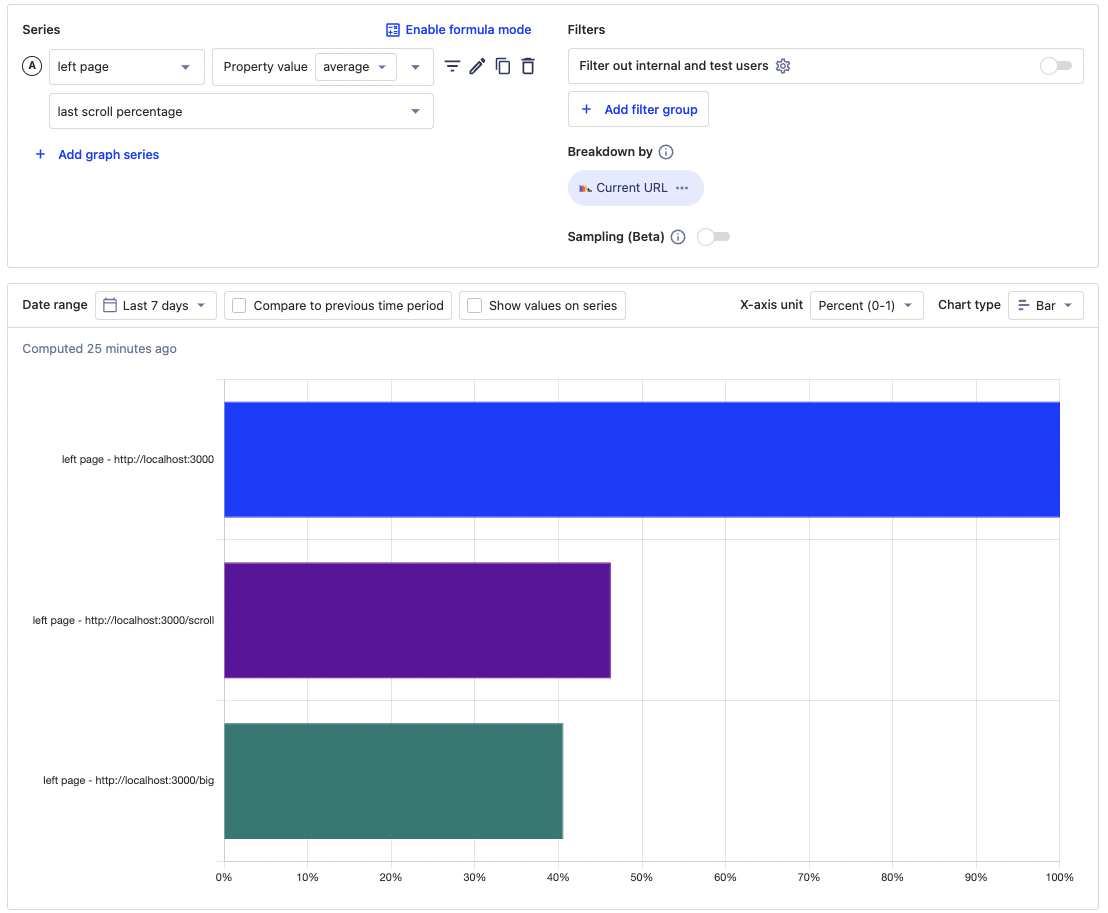Toggle Filter out internal and test users
This screenshot has width=1108, height=913.
point(1055,66)
